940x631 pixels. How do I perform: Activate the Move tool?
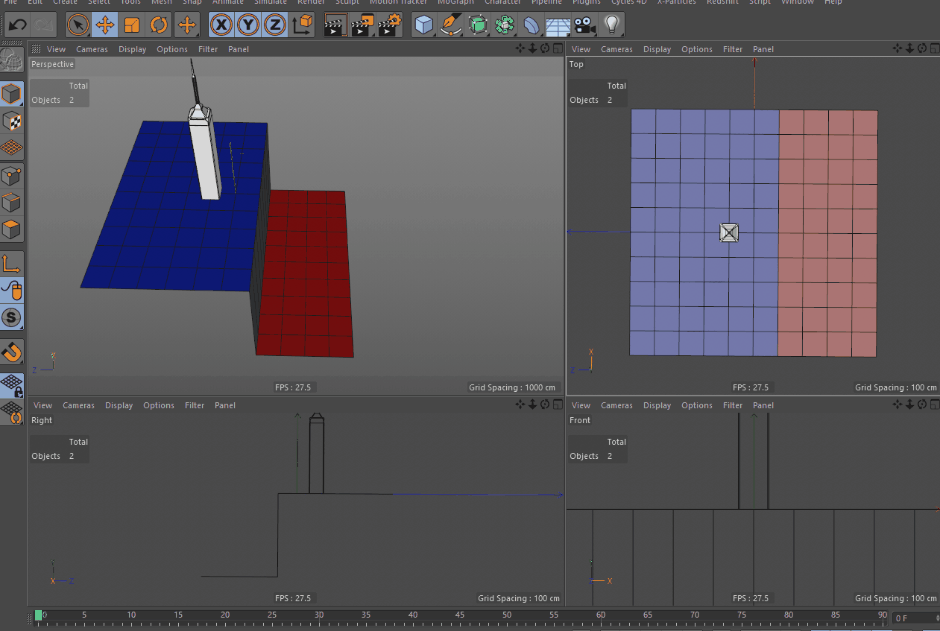click(105, 25)
